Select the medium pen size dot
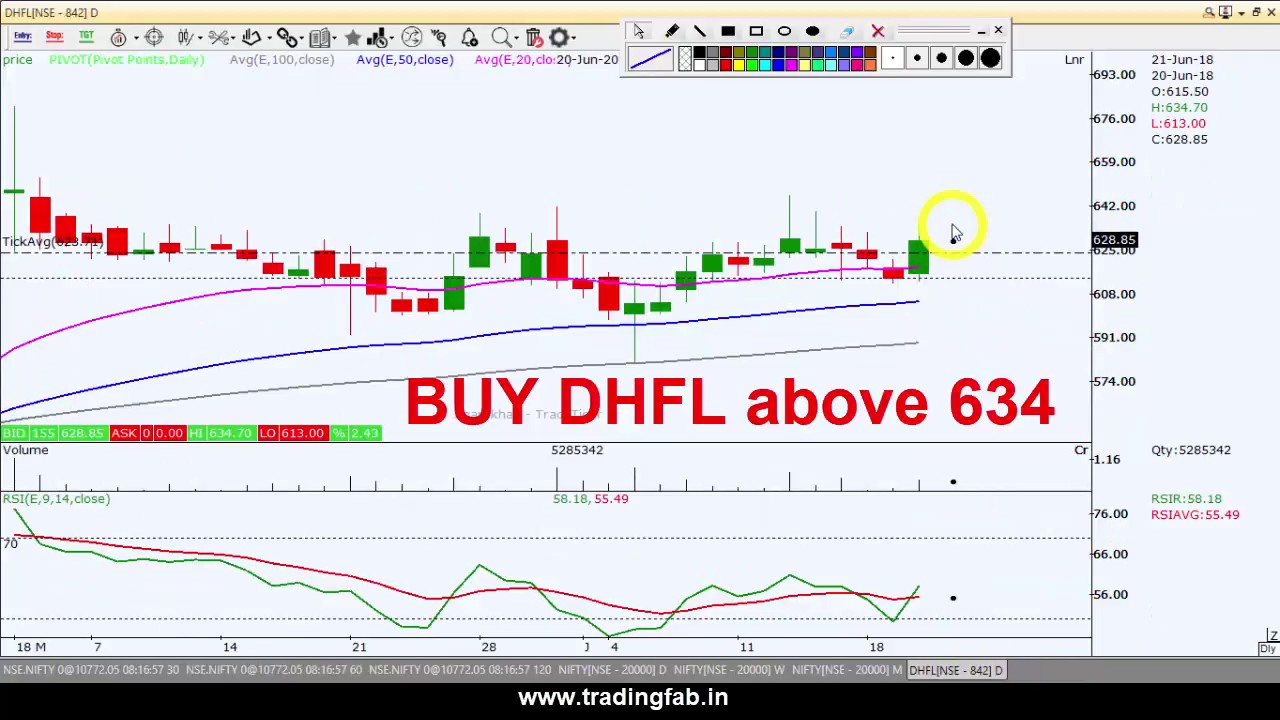 [941, 58]
